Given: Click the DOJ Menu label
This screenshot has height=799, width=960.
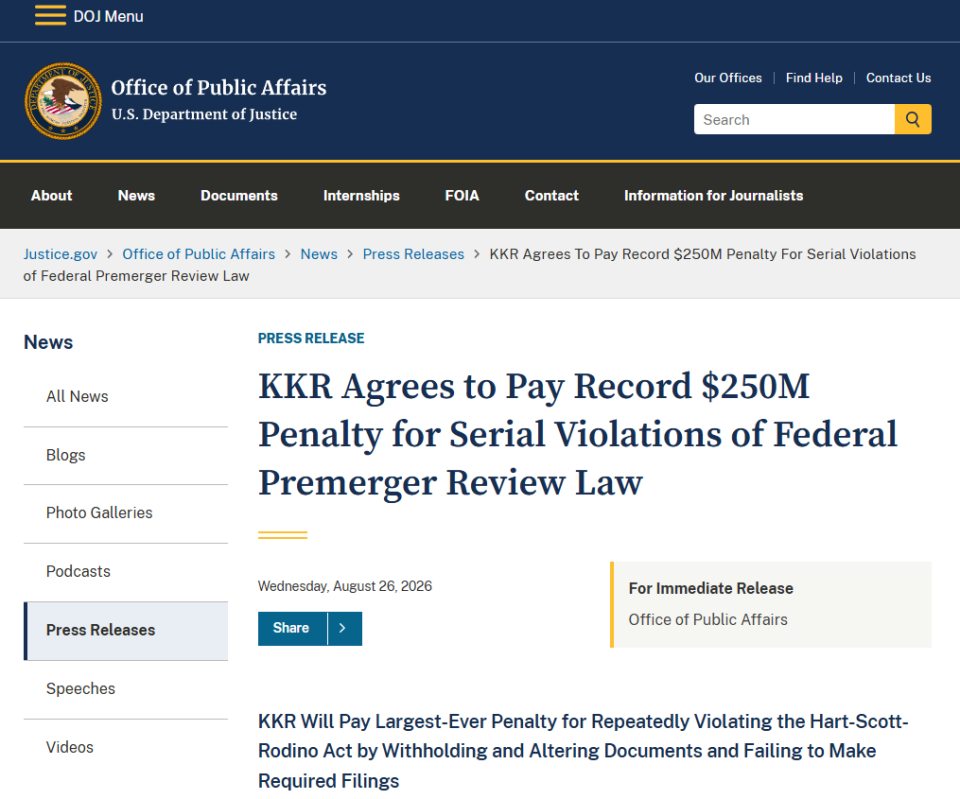Looking at the screenshot, I should [x=108, y=17].
